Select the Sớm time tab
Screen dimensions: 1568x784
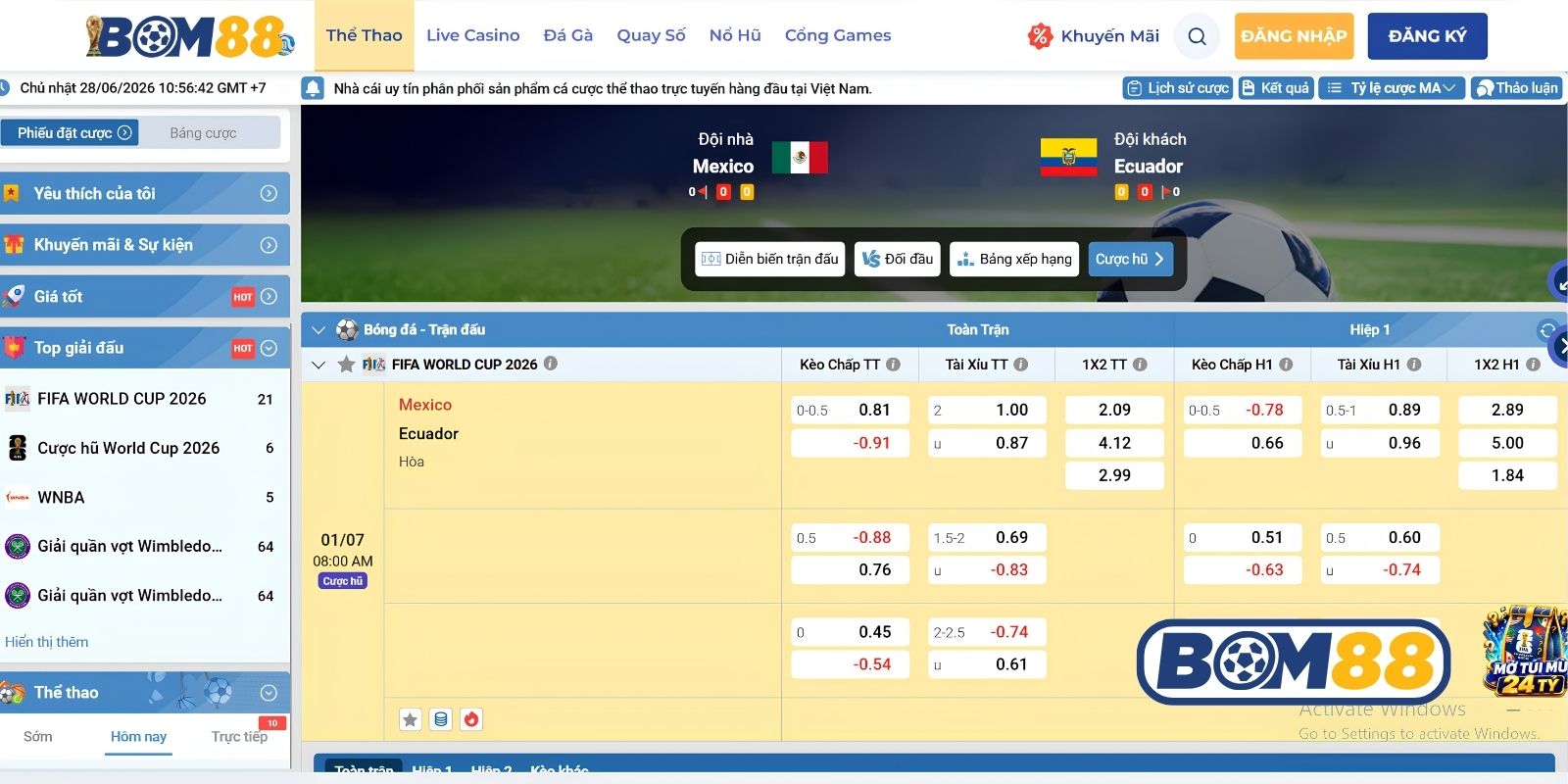point(38,736)
